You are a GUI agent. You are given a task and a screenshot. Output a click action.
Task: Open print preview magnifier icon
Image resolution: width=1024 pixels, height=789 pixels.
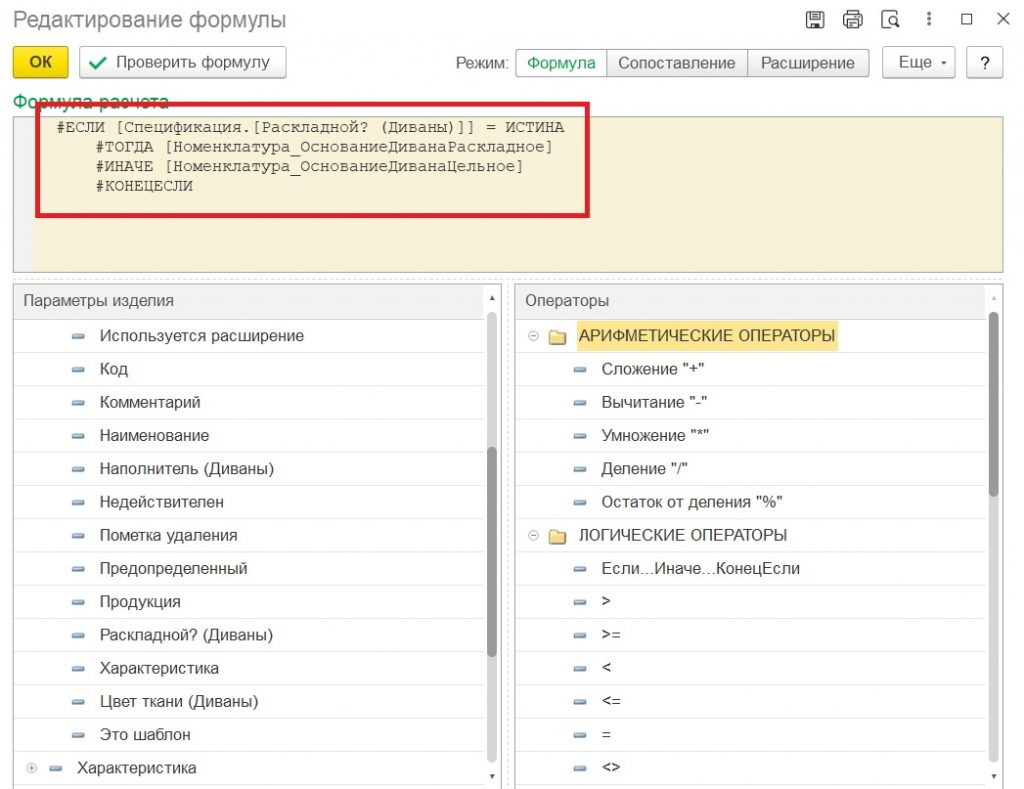(x=890, y=20)
